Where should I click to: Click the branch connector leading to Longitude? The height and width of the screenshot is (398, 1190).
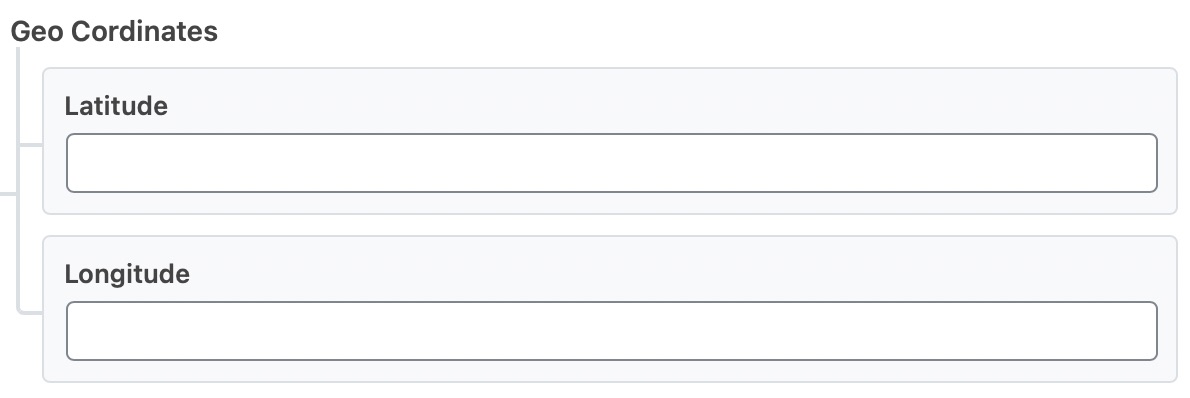(30, 311)
